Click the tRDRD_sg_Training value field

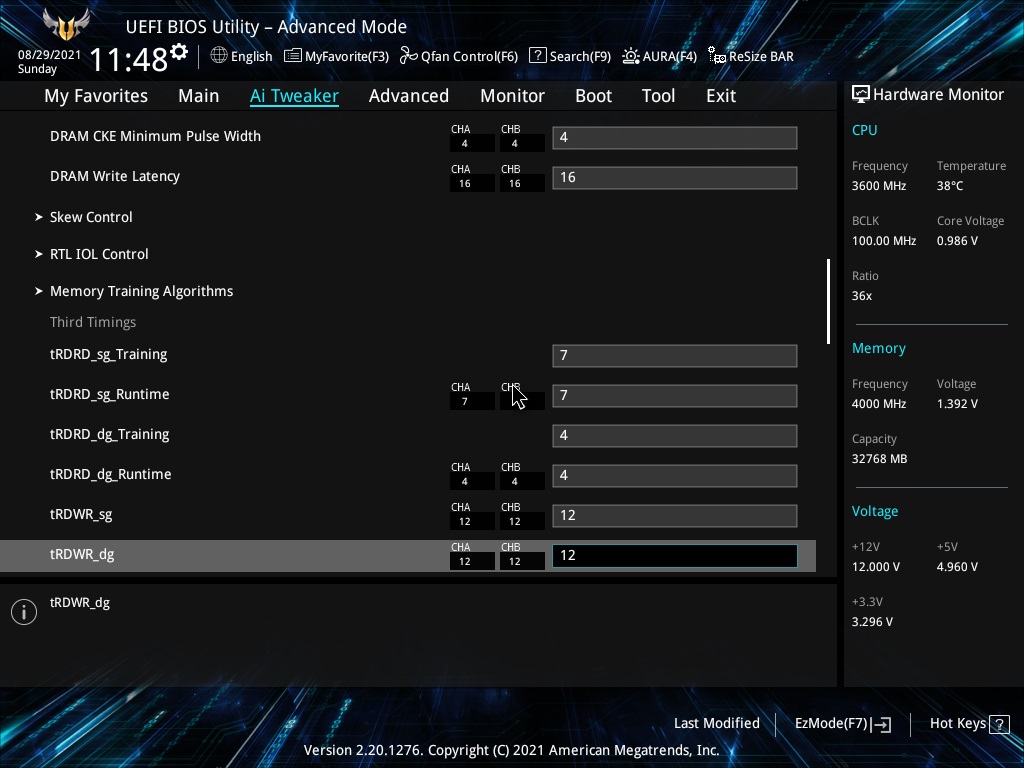(675, 356)
